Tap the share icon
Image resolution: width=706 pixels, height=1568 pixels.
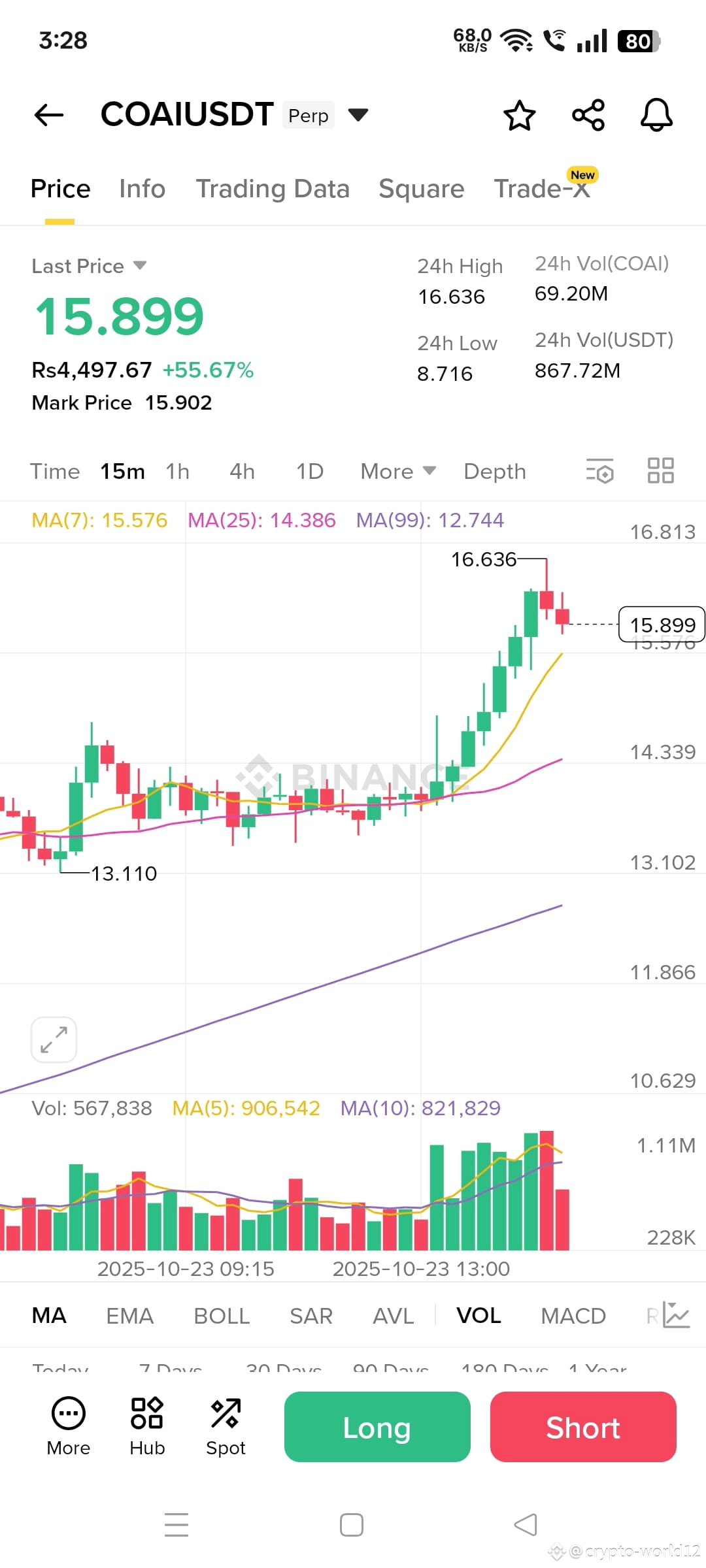pyautogui.click(x=588, y=115)
